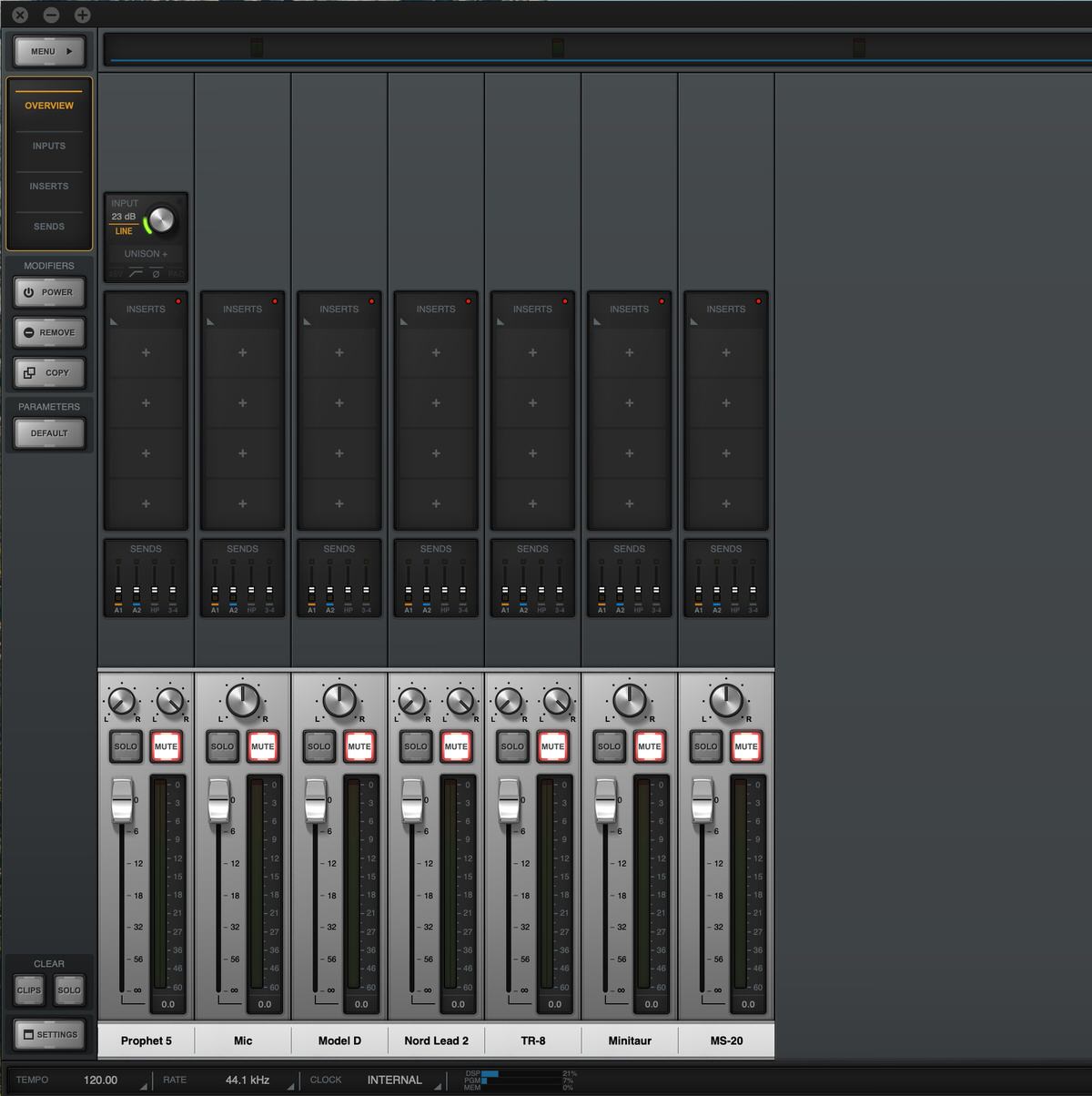Click the Nord Lead 2 left pan knob

(411, 702)
